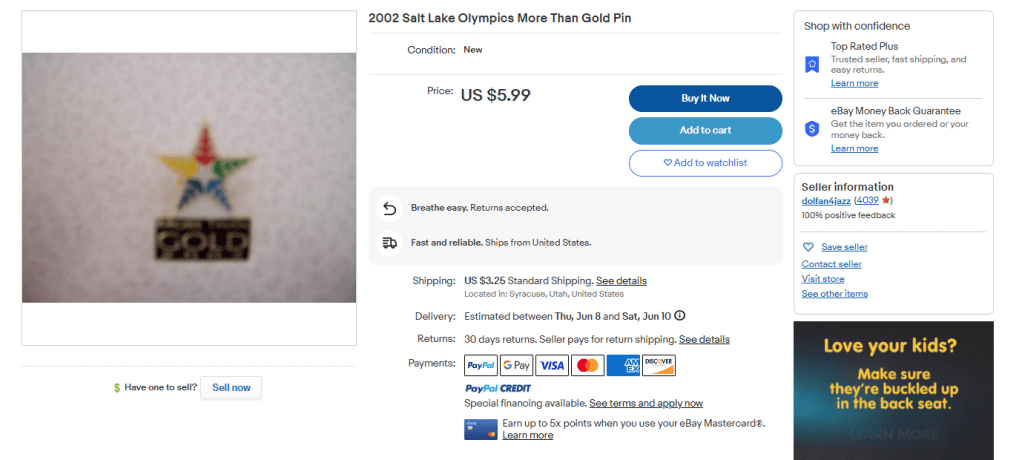Click the seat belt ad banner
This screenshot has height=460, width=1022.
tap(893, 390)
